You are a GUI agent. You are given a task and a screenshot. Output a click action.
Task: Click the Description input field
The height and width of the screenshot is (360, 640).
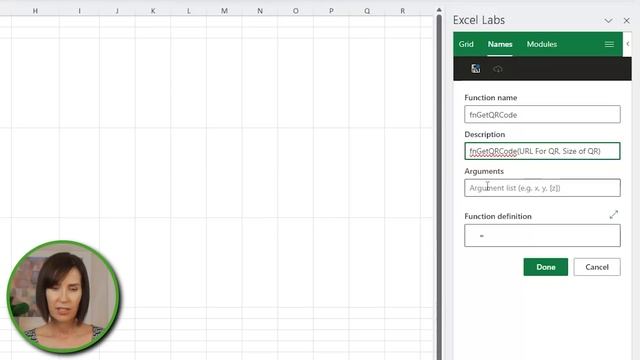tap(542, 151)
